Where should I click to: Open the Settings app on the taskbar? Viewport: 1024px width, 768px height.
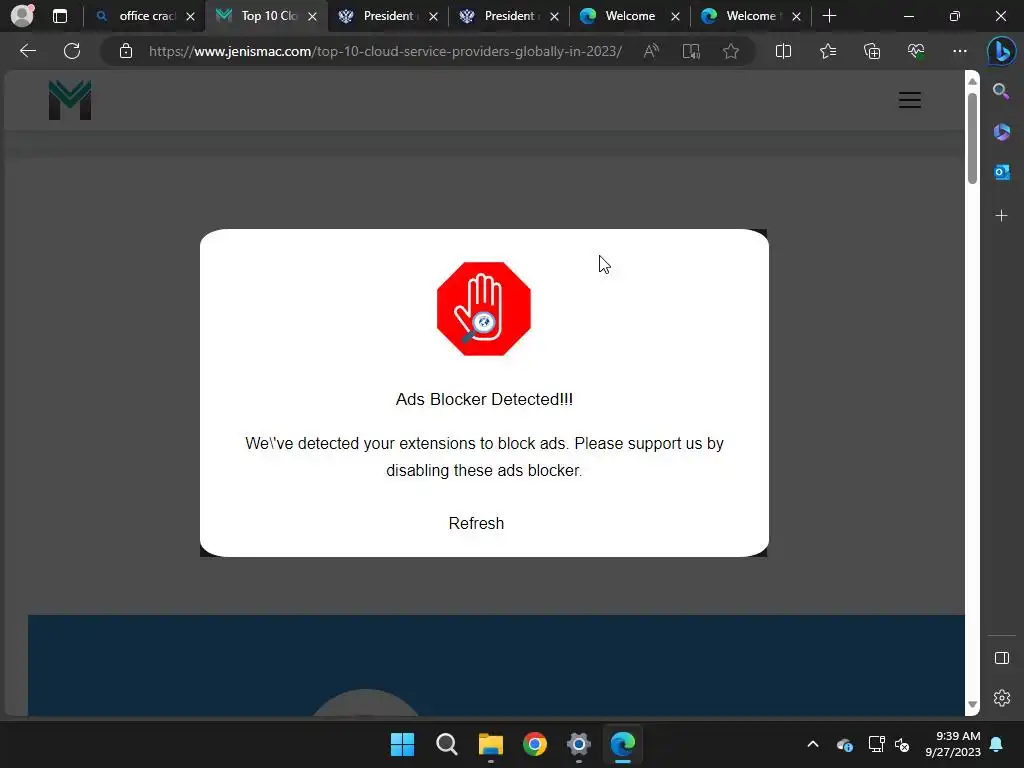pyautogui.click(x=579, y=744)
